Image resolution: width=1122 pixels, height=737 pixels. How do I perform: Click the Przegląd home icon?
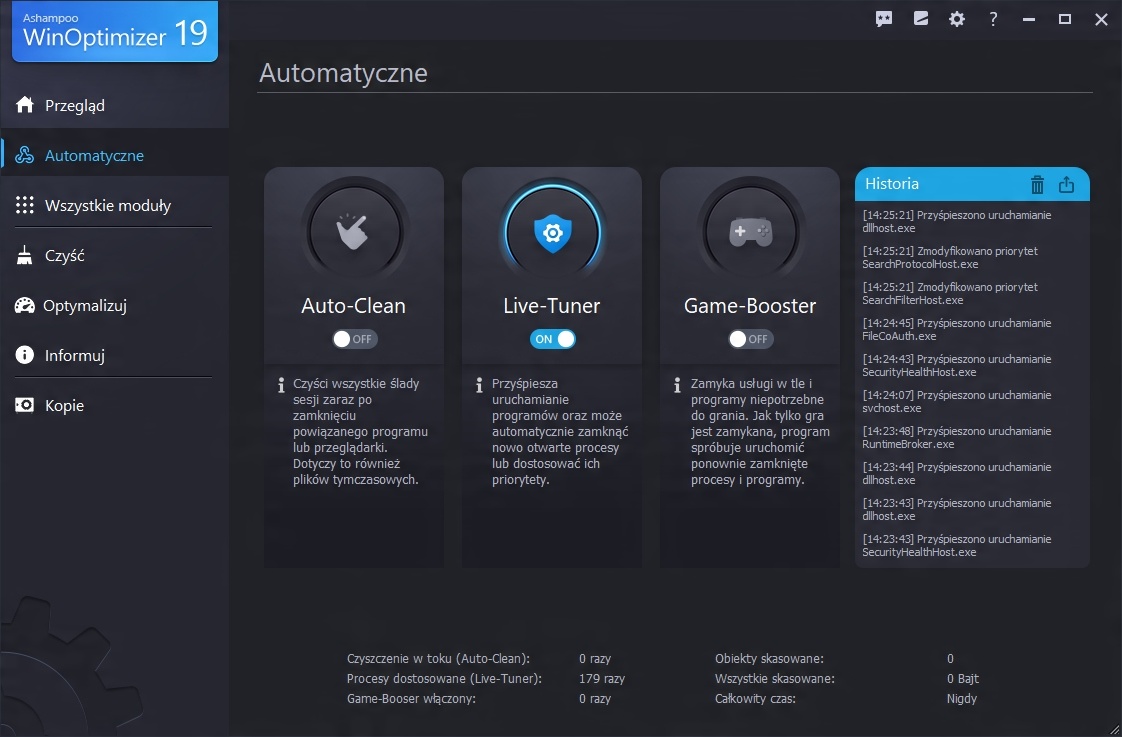[25, 104]
